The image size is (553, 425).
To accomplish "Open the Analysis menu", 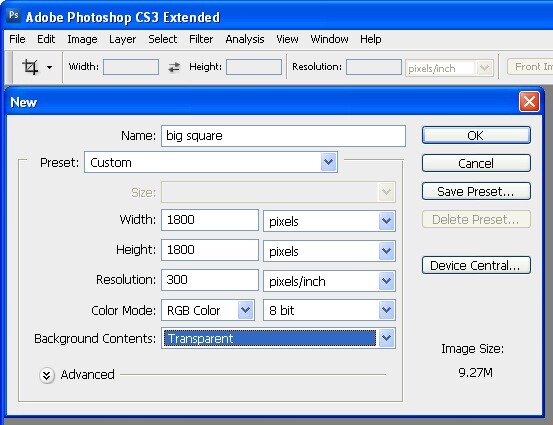I will (x=245, y=39).
